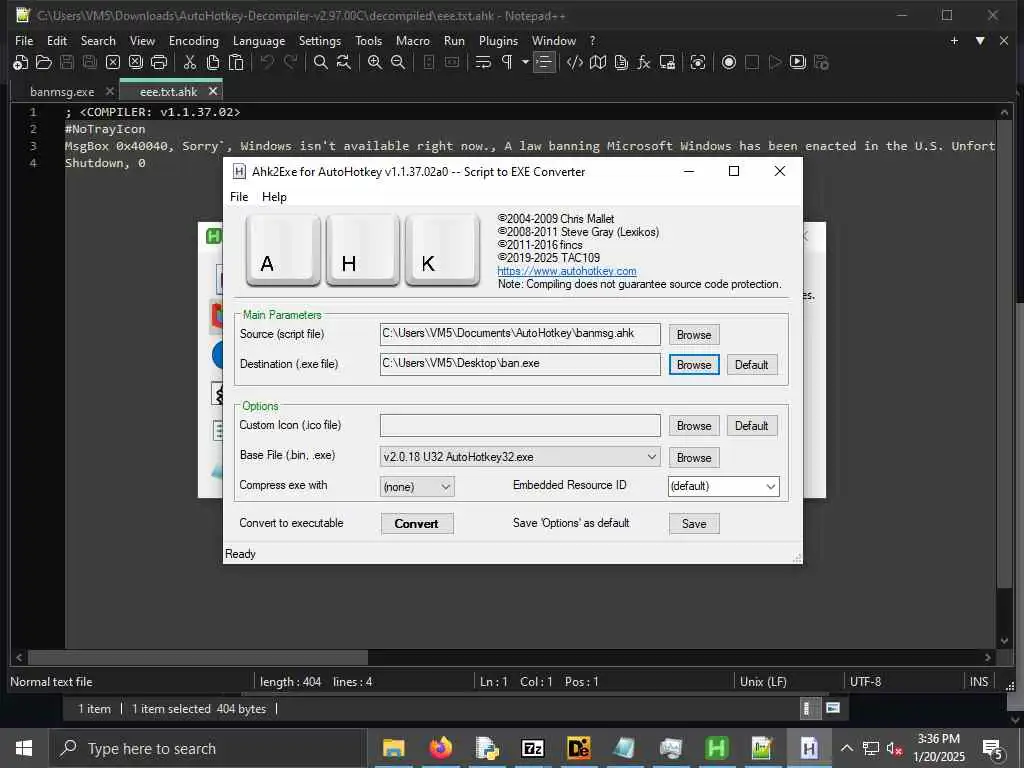The image size is (1024, 768).
Task: Click the Convert button
Action: click(x=417, y=523)
